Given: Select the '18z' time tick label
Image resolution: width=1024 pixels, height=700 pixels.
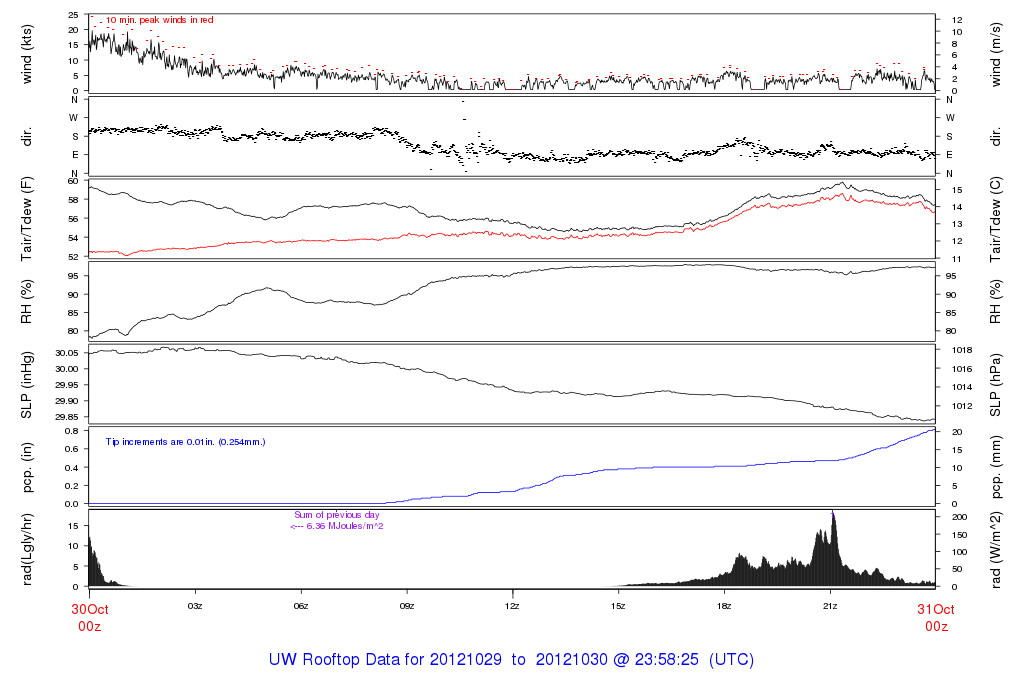Looking at the screenshot, I should pos(724,606).
